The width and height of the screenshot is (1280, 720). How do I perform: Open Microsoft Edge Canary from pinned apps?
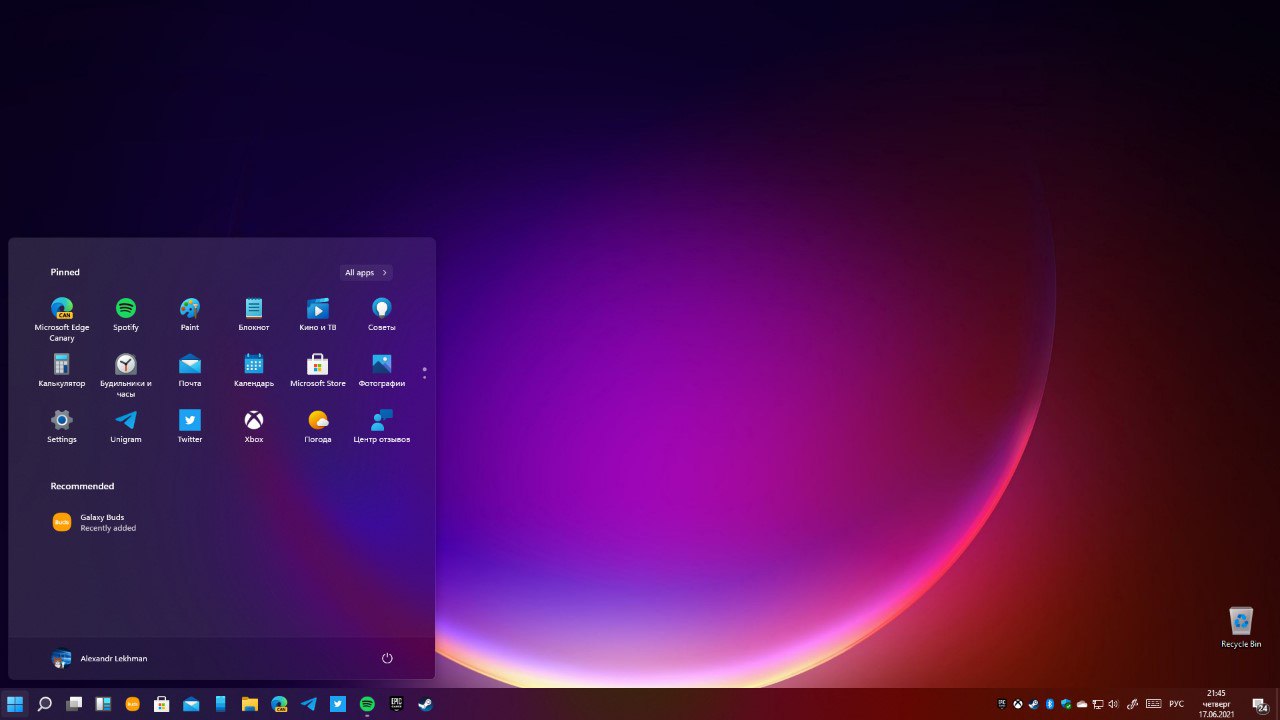(62, 319)
